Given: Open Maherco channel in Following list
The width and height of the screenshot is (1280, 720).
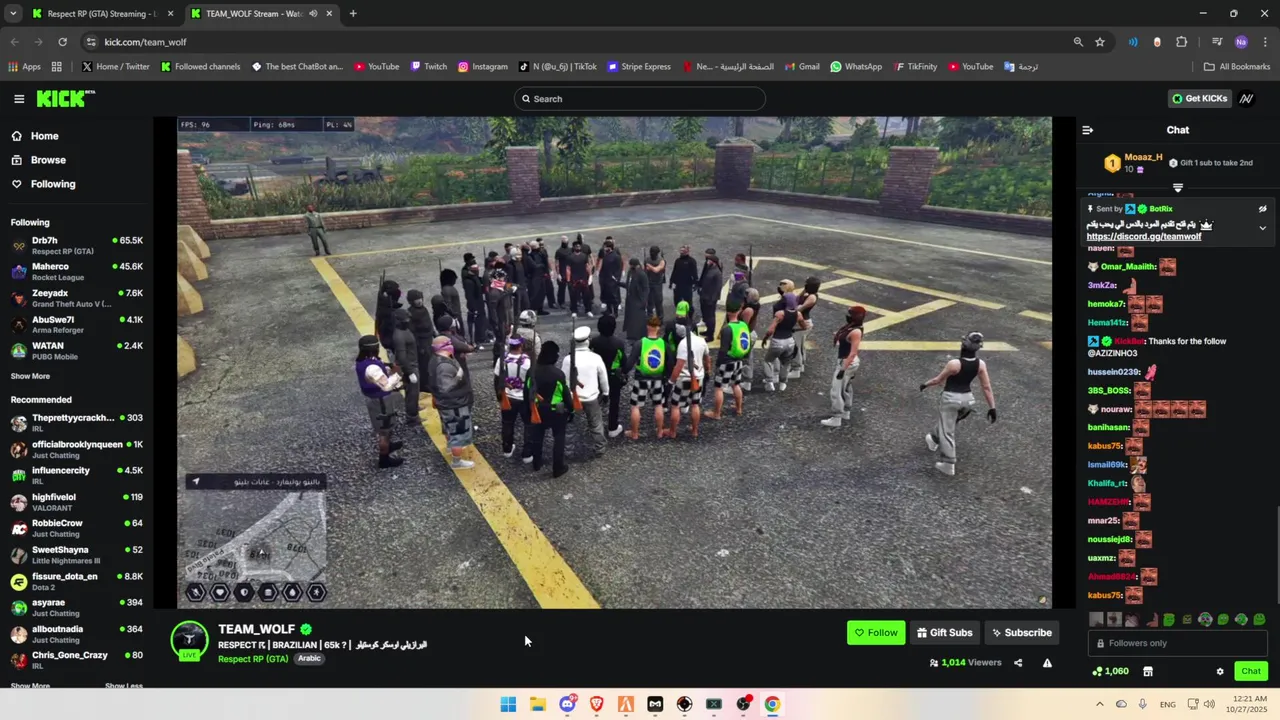Looking at the screenshot, I should 77,271.
